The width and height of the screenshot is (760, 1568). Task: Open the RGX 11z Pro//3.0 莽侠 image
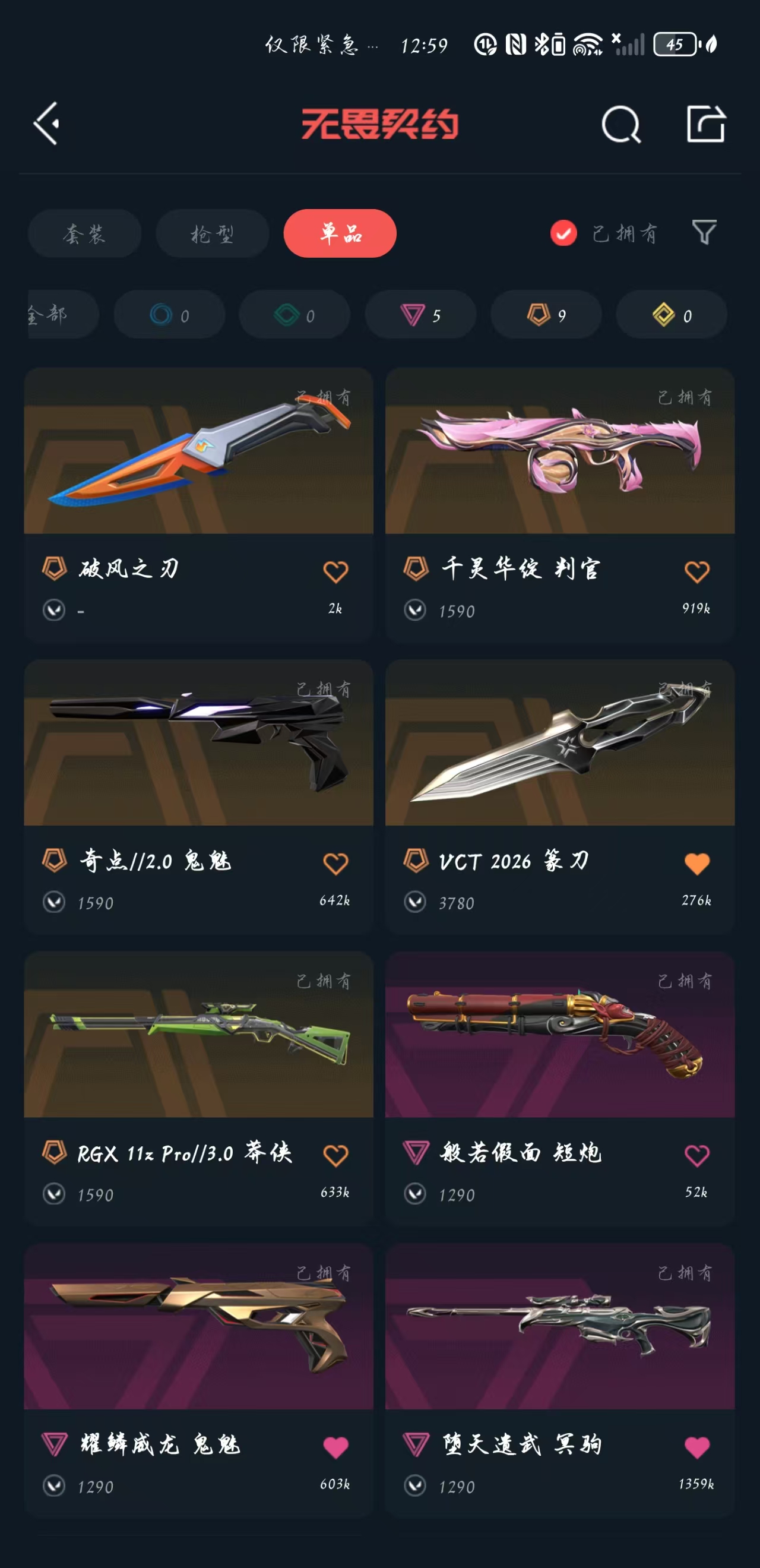198,1034
